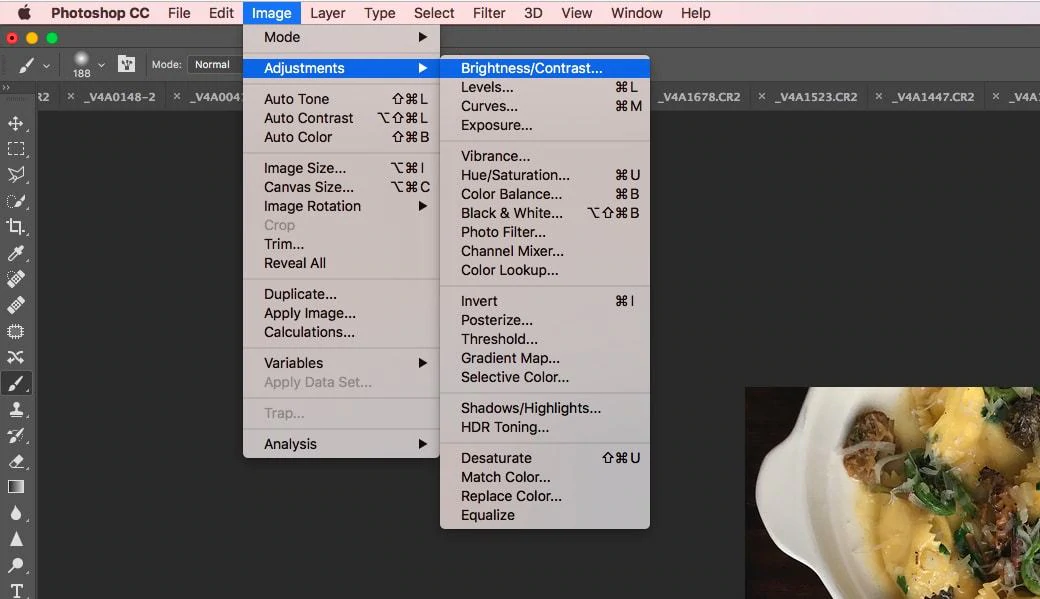Choose Black & White adjustment
The height and width of the screenshot is (599, 1040).
[545, 213]
